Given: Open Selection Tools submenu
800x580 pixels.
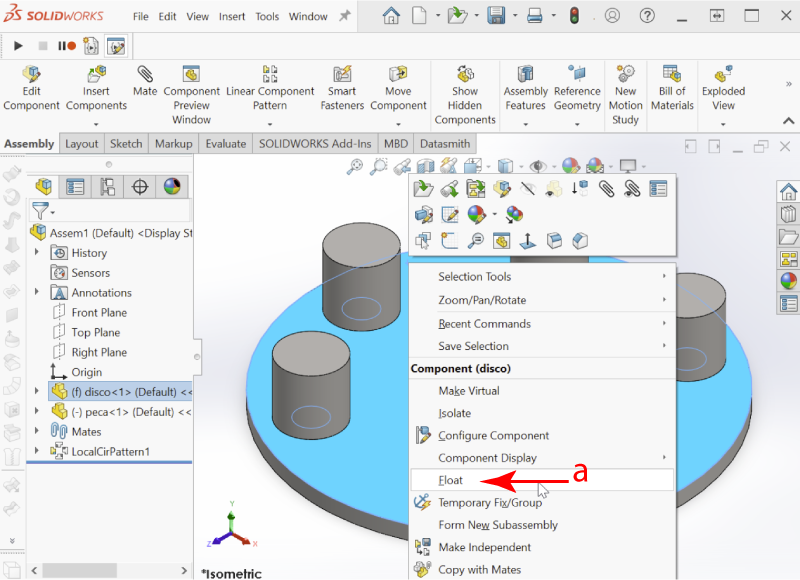Looking at the screenshot, I should click(542, 276).
